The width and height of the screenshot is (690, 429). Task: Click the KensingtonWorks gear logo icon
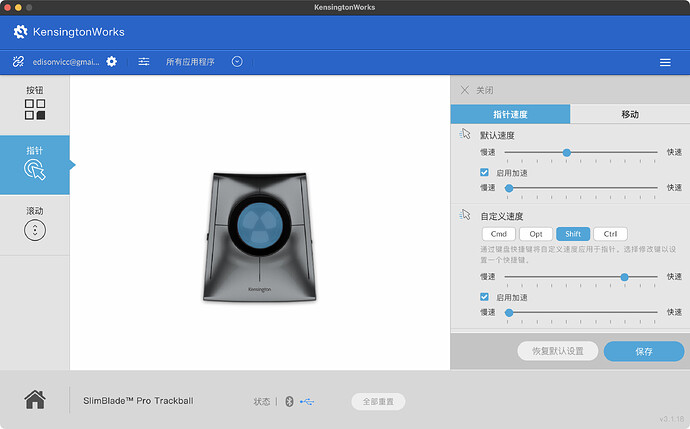click(20, 32)
